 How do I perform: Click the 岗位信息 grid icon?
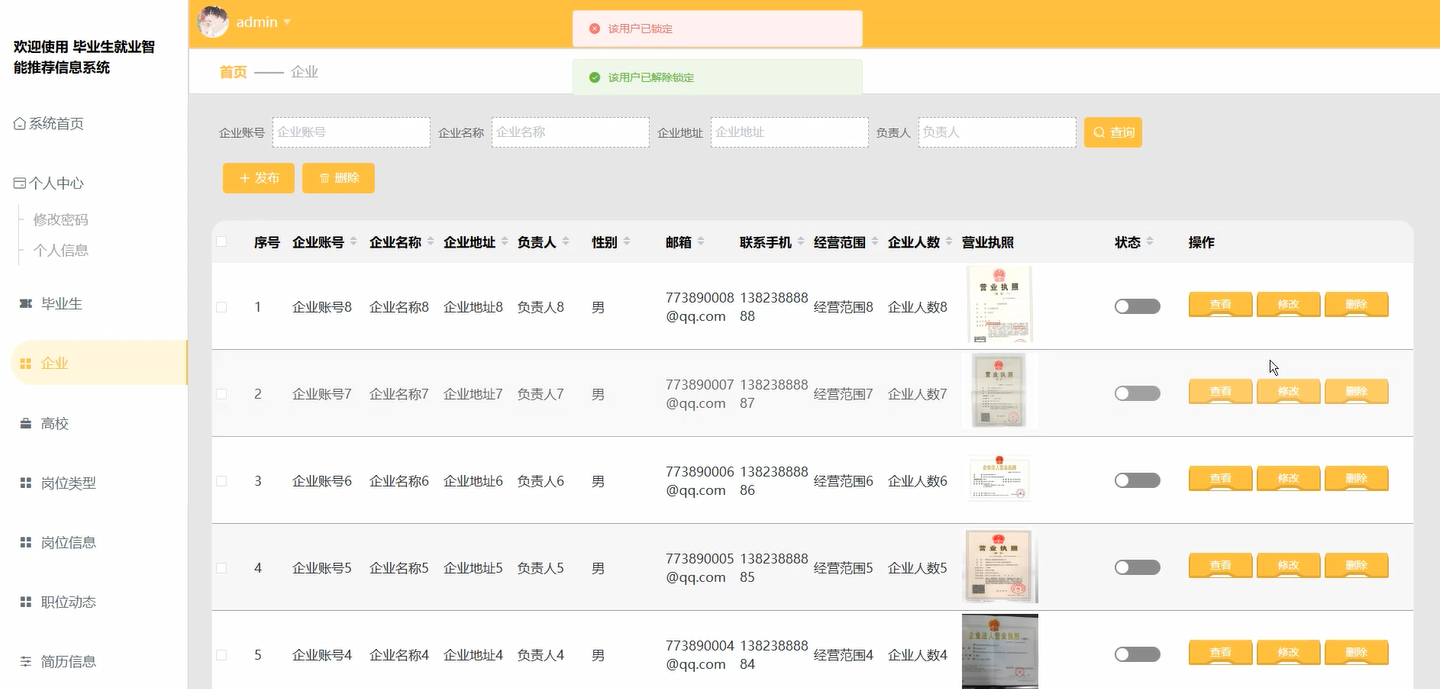26,543
